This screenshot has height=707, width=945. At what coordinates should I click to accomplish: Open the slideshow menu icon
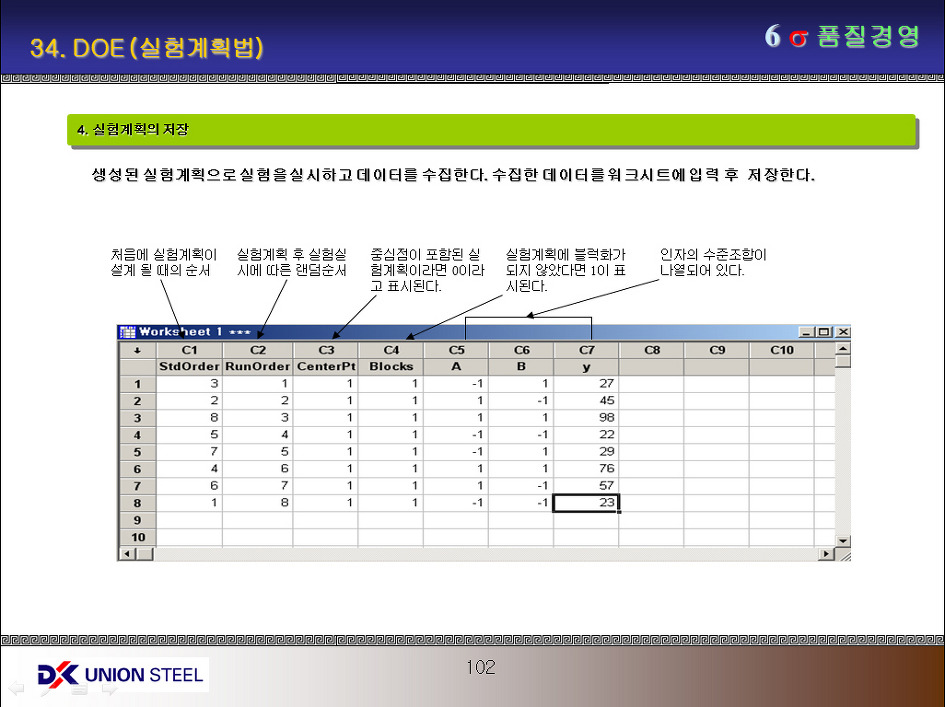[80, 688]
